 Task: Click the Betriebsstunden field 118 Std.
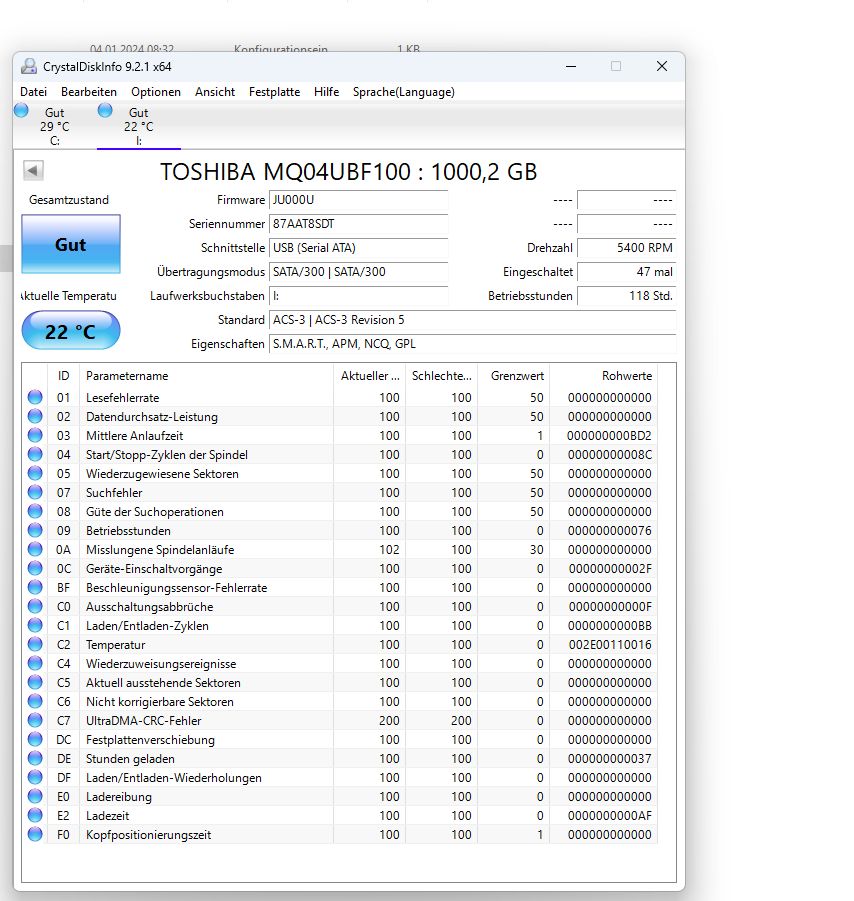point(626,297)
